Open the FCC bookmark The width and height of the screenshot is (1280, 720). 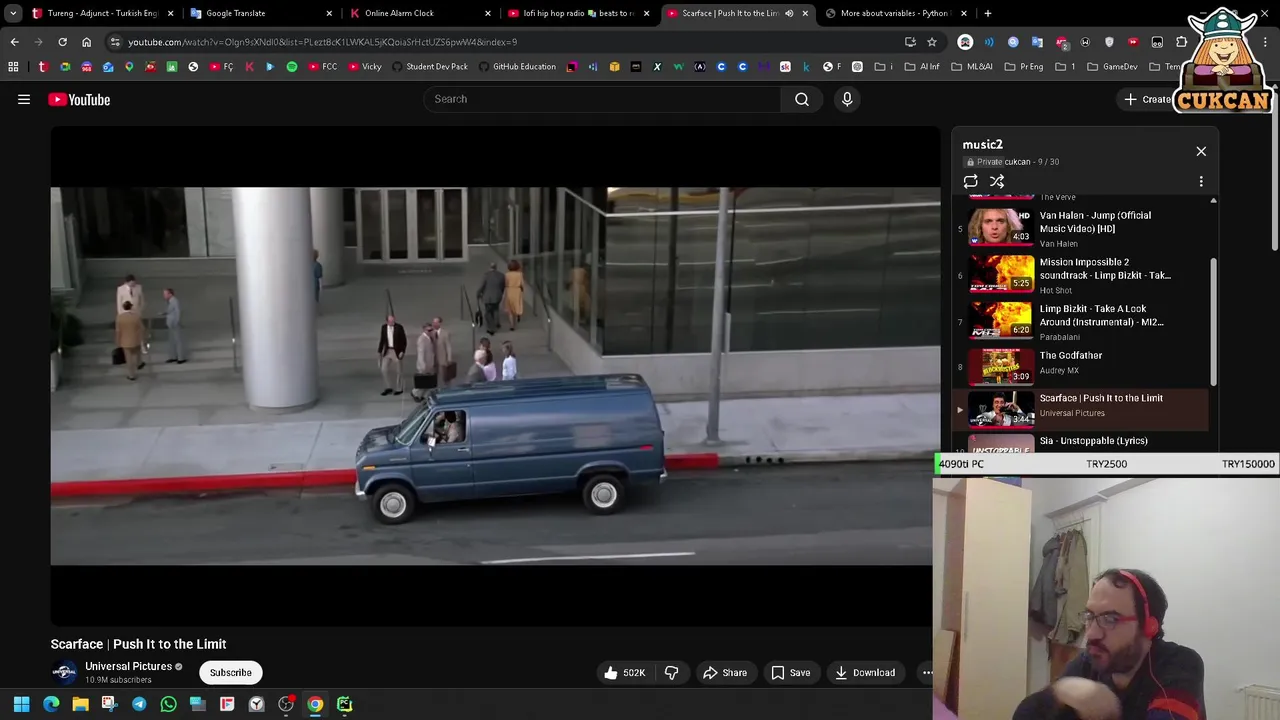322,67
